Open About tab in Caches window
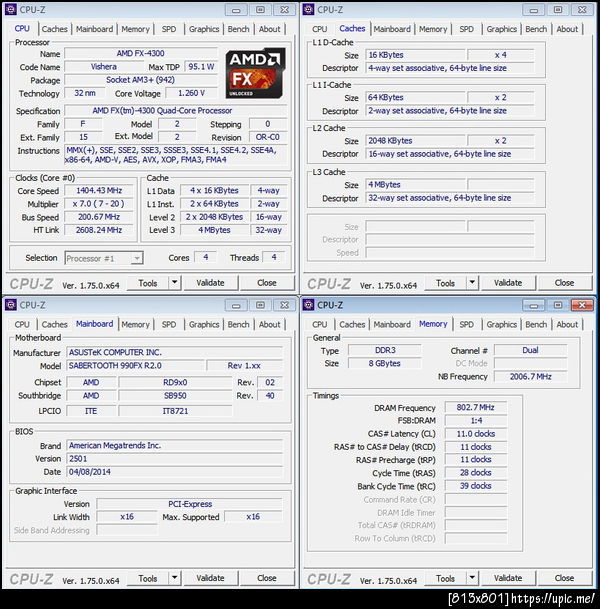 tap(567, 29)
